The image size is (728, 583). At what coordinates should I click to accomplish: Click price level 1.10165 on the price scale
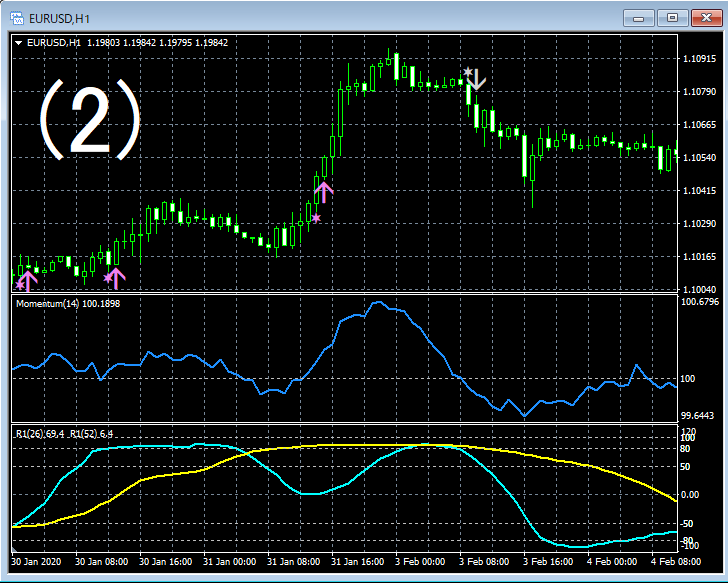(699, 256)
